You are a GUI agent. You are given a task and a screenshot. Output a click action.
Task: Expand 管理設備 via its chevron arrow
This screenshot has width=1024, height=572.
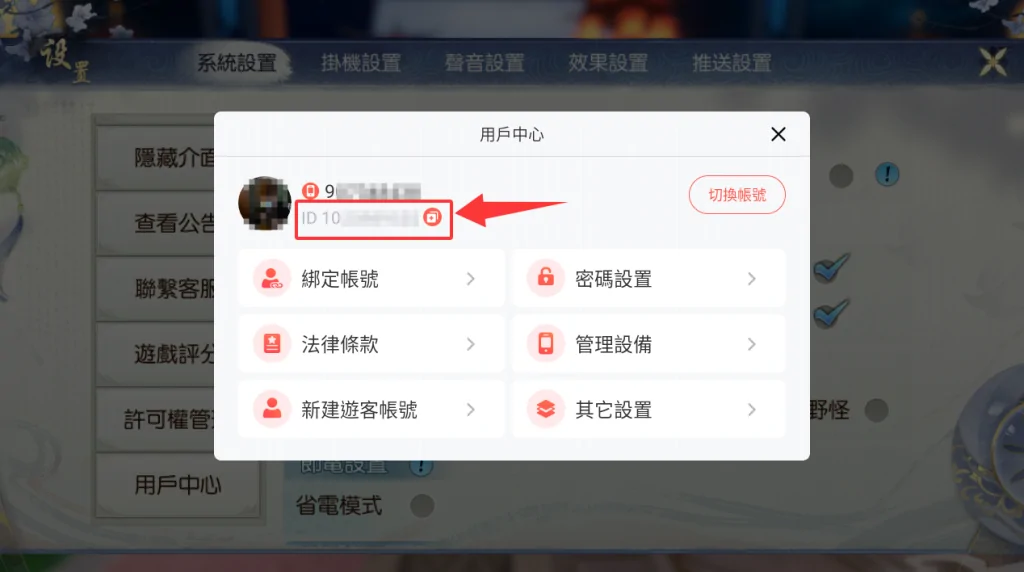[x=752, y=344]
